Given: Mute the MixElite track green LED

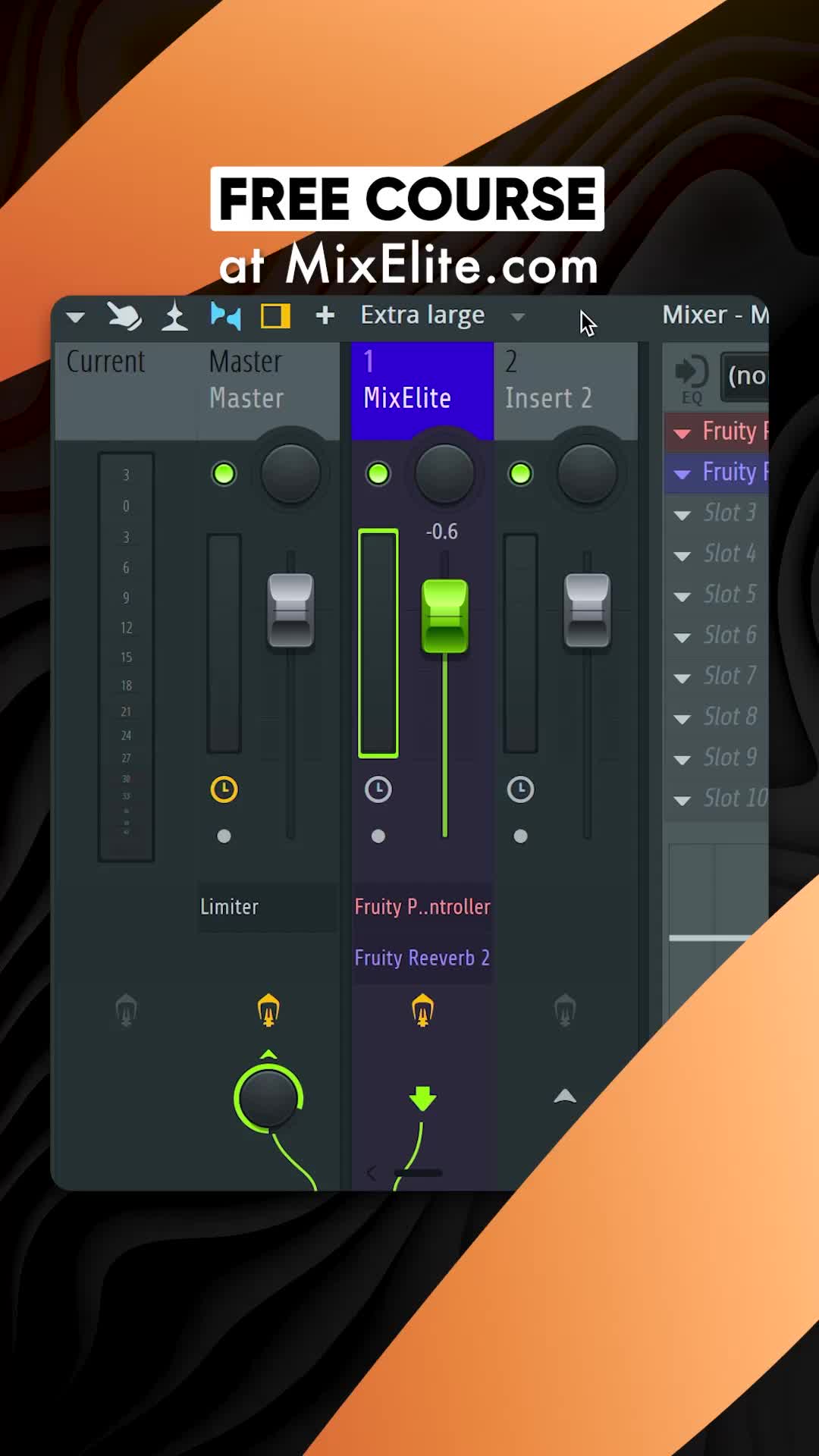Looking at the screenshot, I should click(378, 474).
